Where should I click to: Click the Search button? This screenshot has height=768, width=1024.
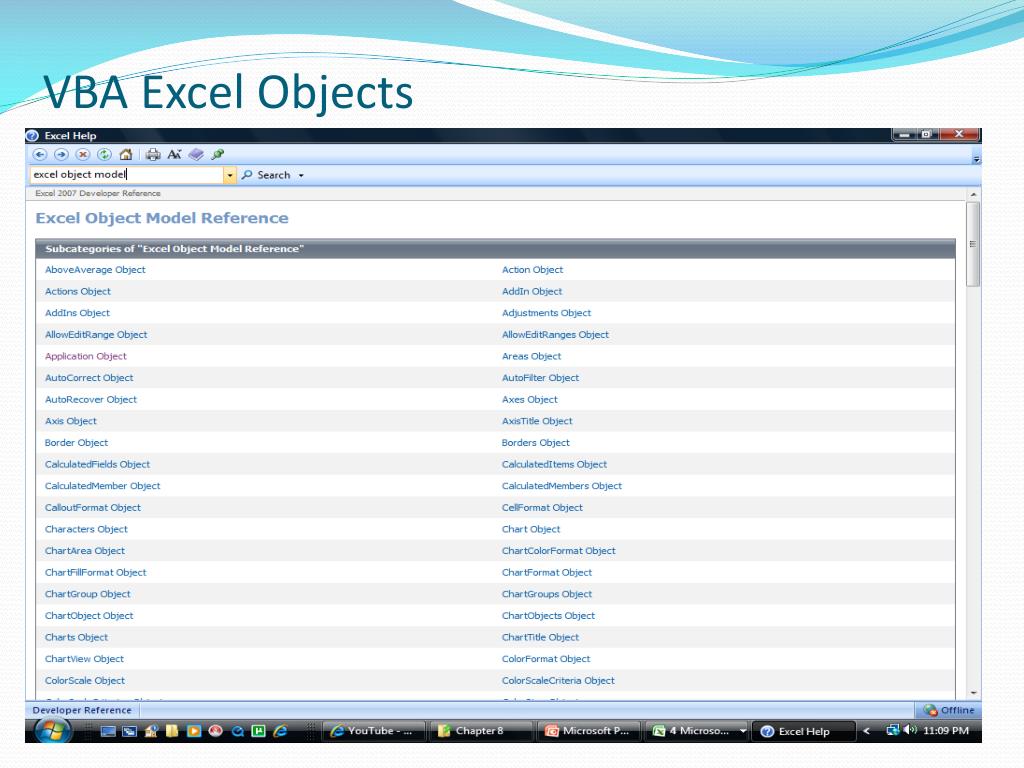[x=266, y=175]
